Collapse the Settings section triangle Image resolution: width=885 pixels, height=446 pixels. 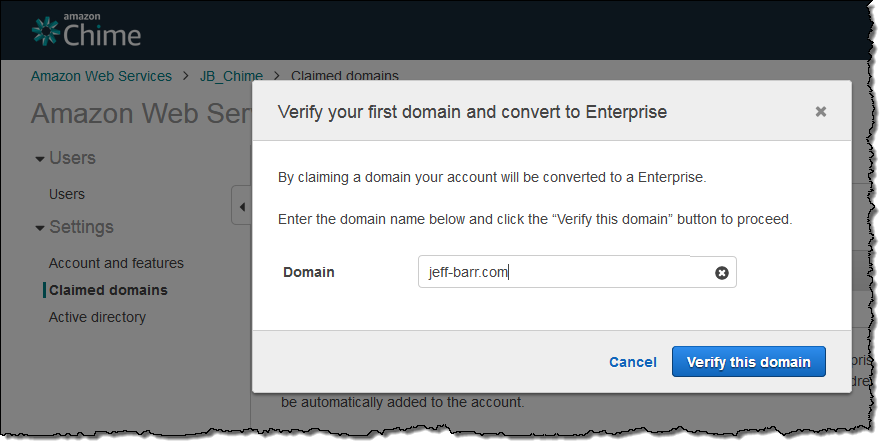click(39, 228)
